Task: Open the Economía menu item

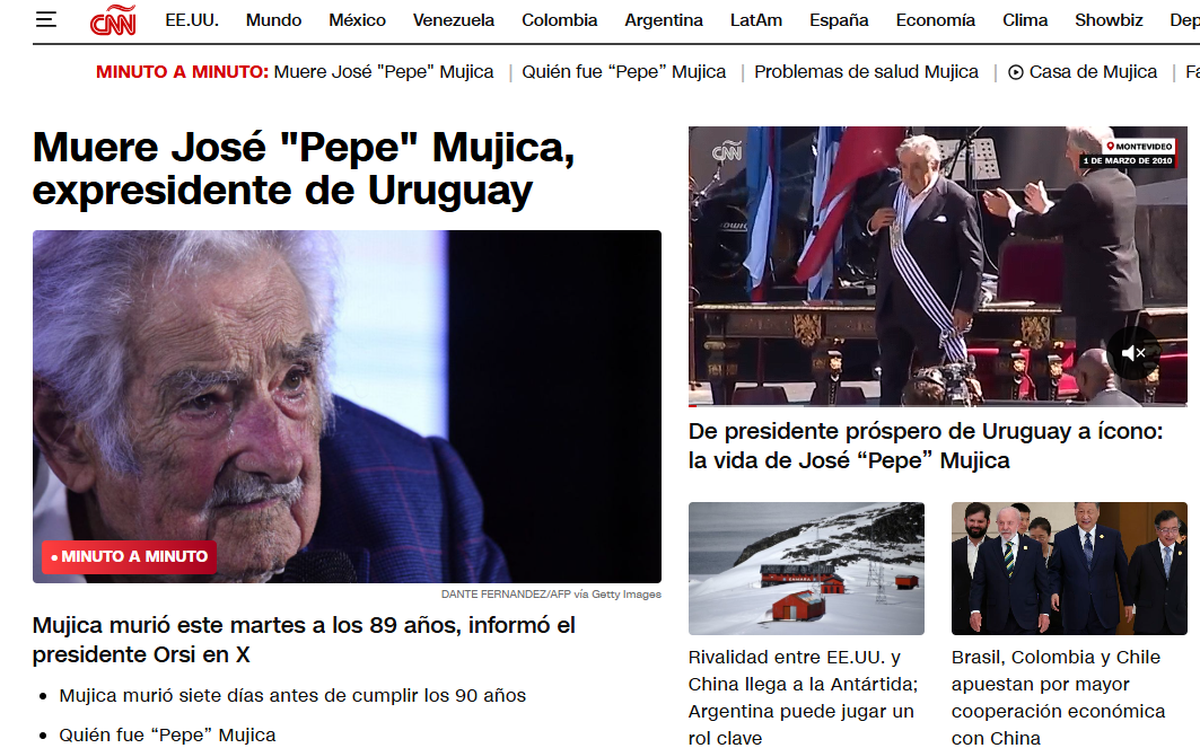Action: click(x=935, y=20)
